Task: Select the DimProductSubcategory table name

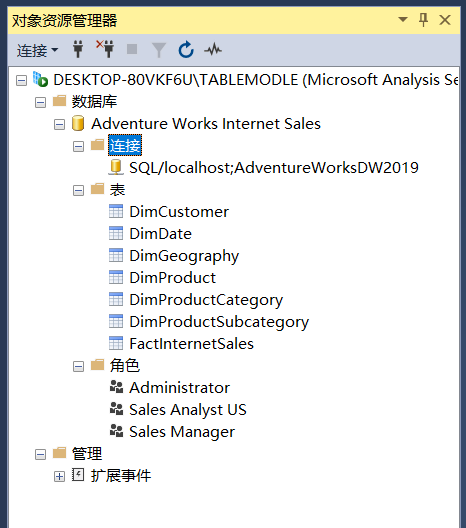Action: 219,322
